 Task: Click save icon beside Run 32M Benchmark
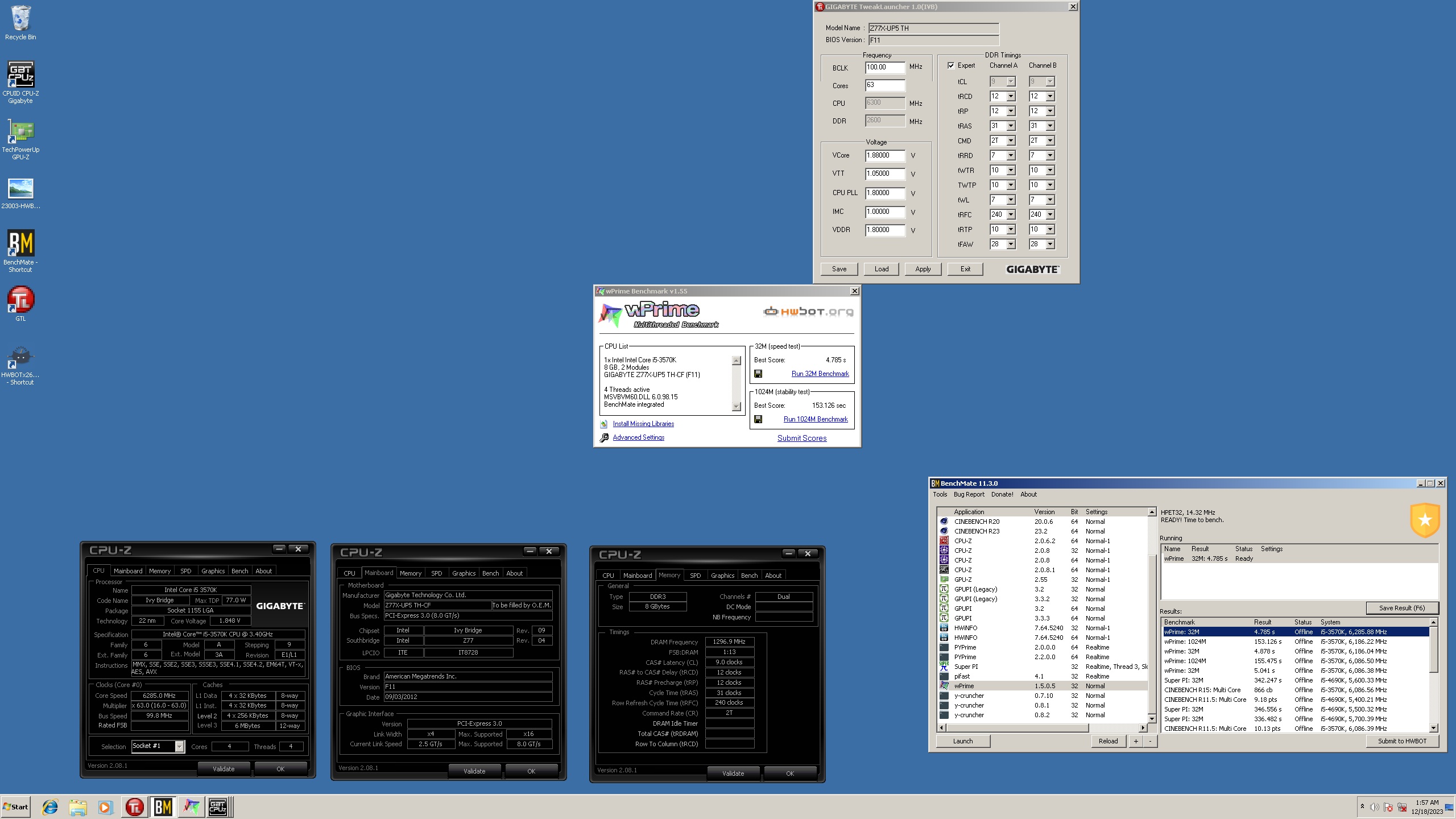[758, 374]
